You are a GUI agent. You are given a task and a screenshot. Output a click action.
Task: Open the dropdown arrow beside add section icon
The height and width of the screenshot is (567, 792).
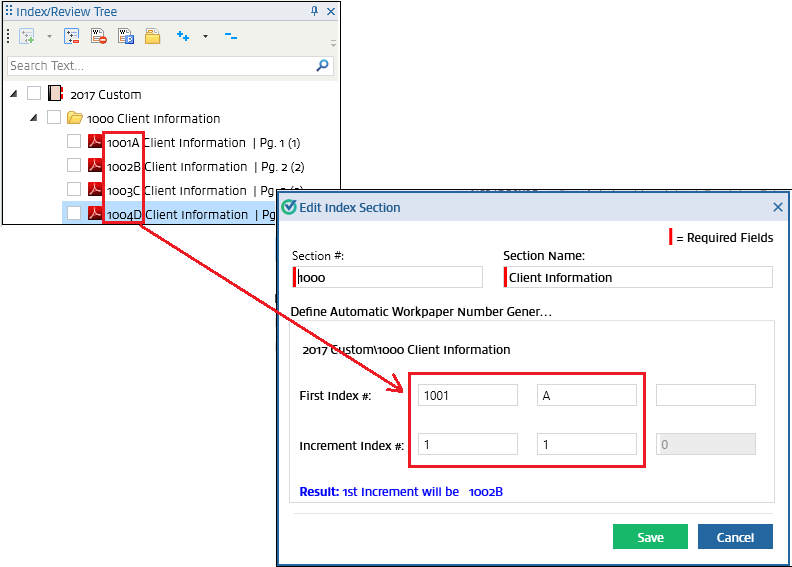pyautogui.click(x=50, y=36)
